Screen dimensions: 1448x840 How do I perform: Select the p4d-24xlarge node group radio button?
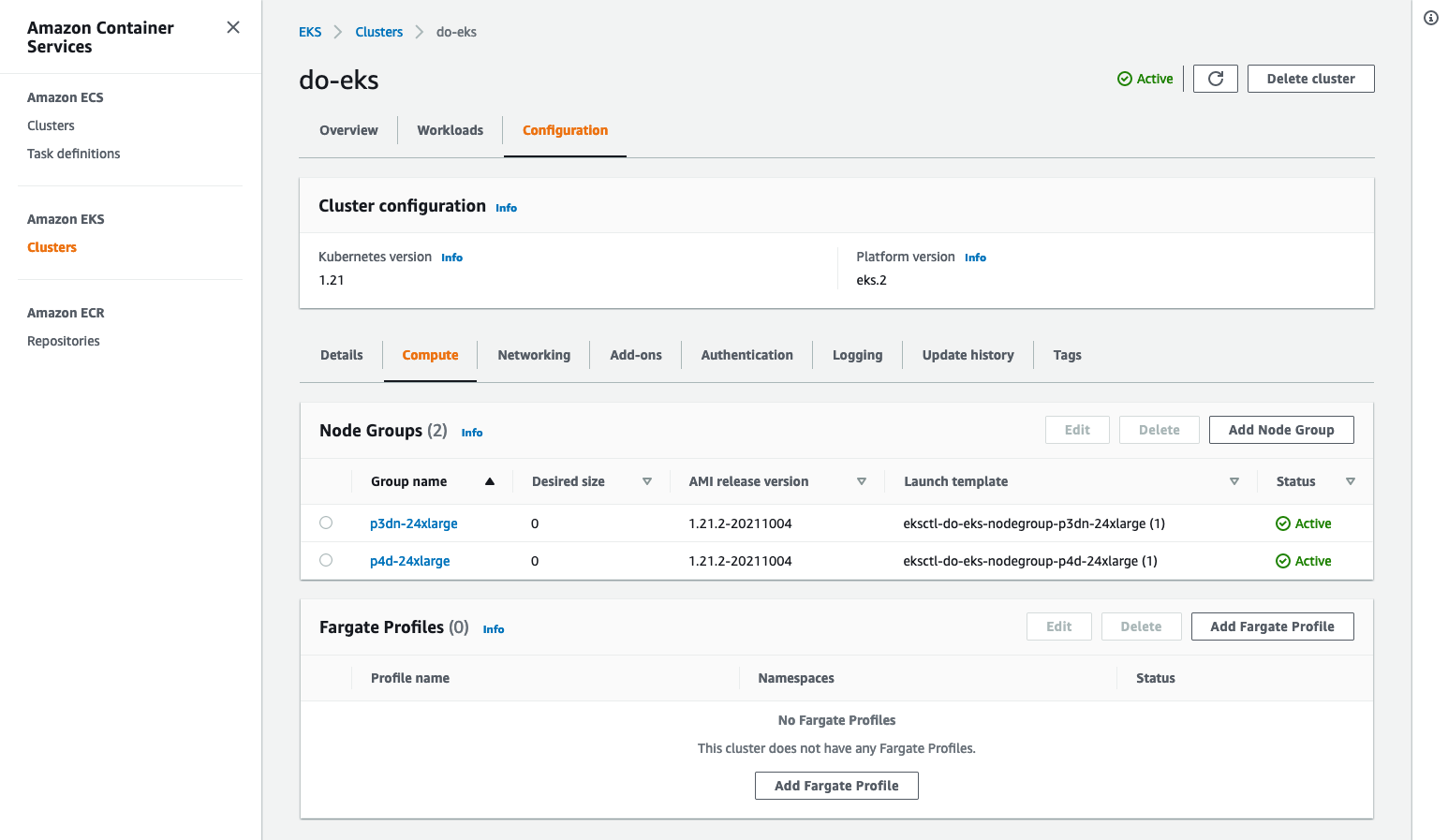(x=326, y=560)
